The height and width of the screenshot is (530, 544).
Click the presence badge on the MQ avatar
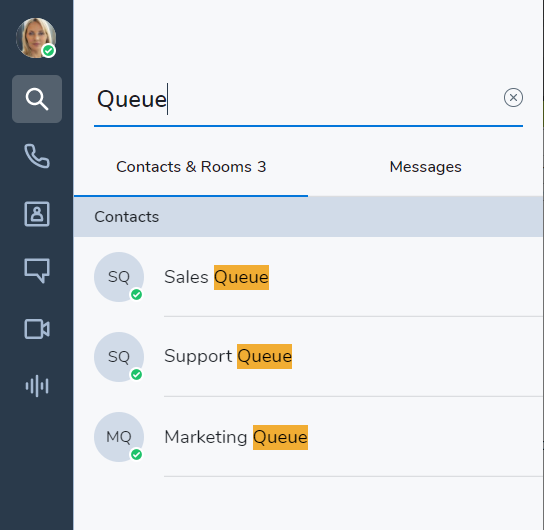(136, 454)
